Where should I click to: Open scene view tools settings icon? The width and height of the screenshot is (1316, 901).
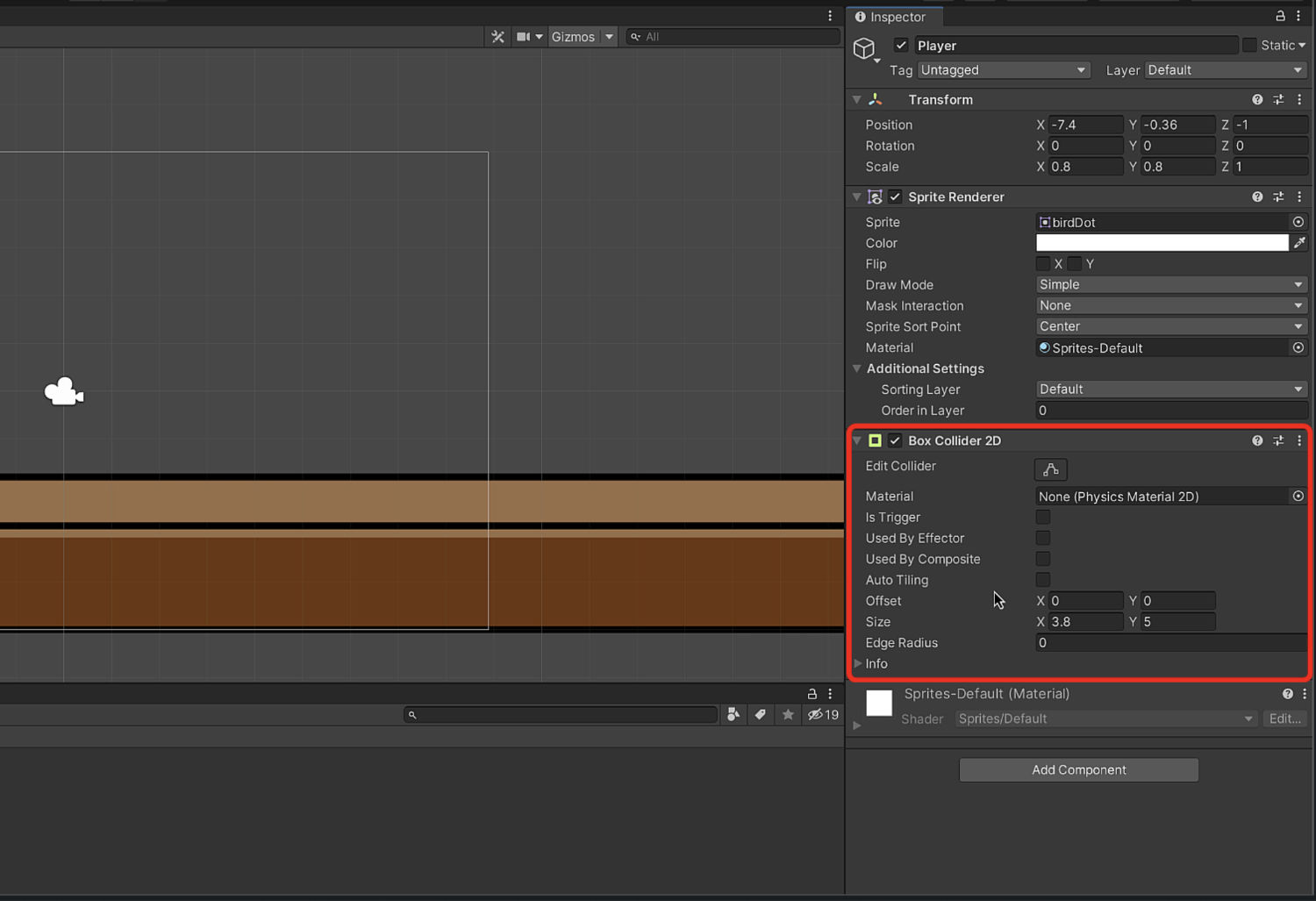tap(497, 37)
